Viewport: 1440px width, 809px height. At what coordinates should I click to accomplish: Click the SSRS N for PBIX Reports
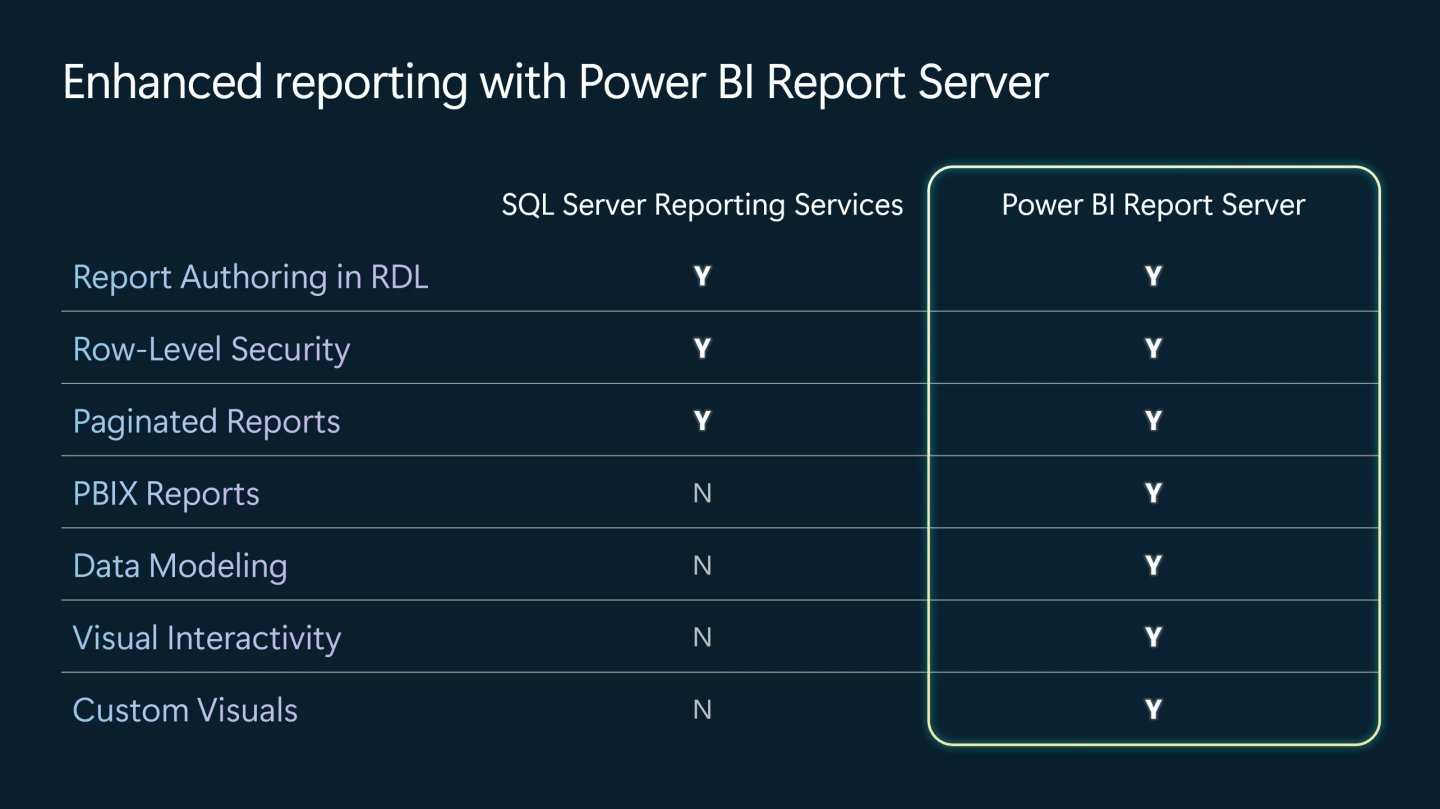702,493
